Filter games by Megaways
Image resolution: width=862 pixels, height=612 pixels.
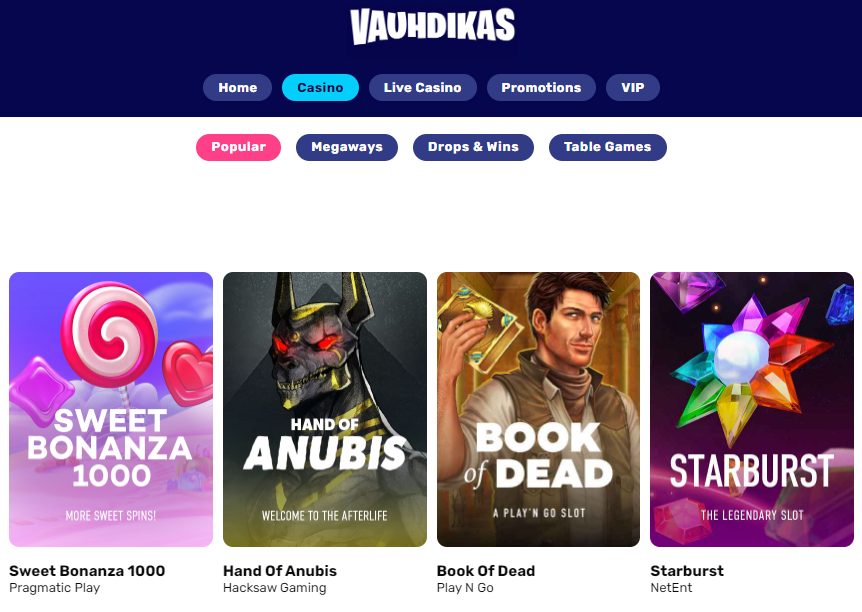[x=347, y=147]
